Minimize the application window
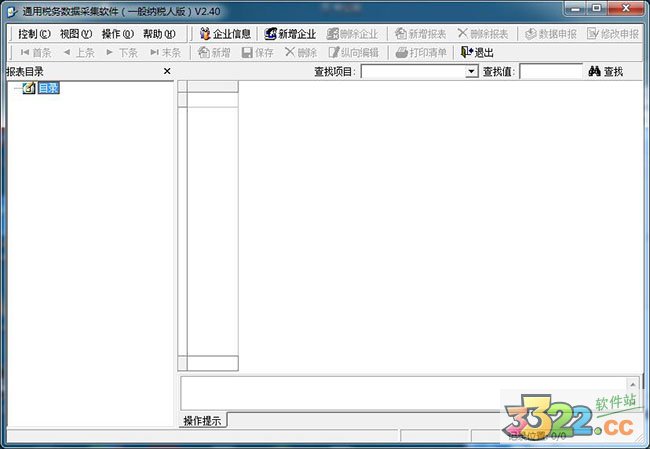Screen dimensions: 650x449 575,8
